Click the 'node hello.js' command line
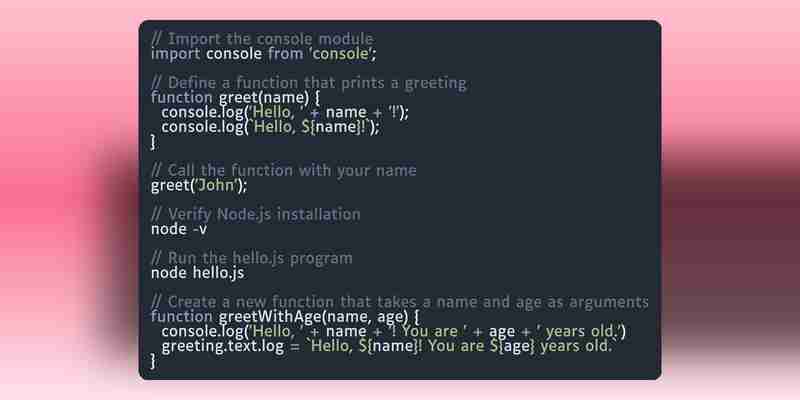 (x=197, y=273)
